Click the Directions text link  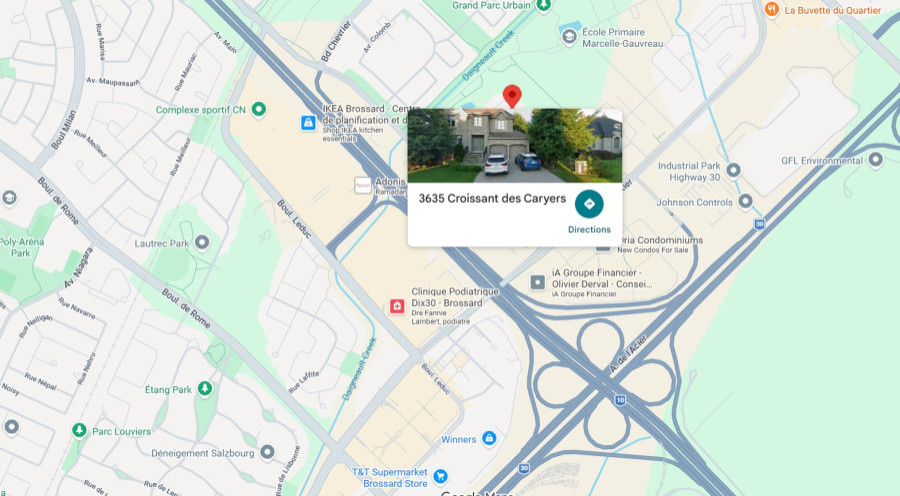589,230
